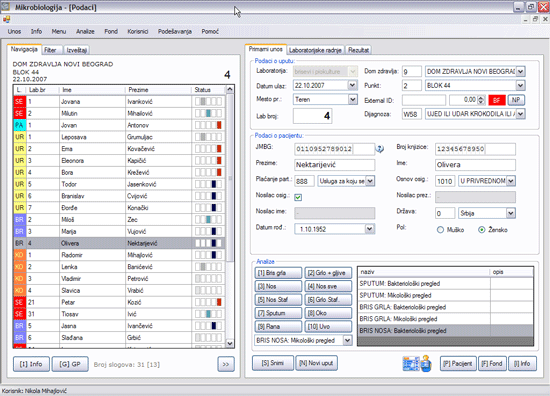The image size is (550, 396).
Task: Open the BRIS NOSA Mikološki pregled dropdown
Action: tap(347, 340)
